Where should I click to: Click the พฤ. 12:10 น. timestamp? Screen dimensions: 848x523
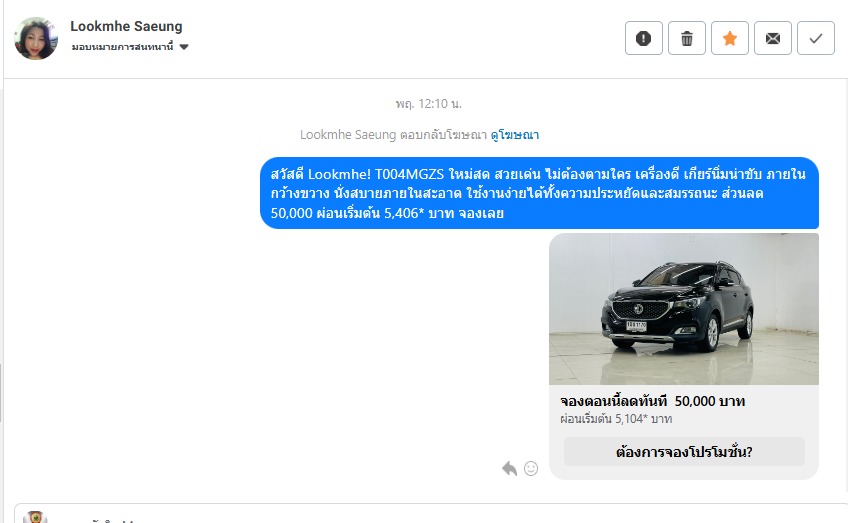tap(428, 104)
